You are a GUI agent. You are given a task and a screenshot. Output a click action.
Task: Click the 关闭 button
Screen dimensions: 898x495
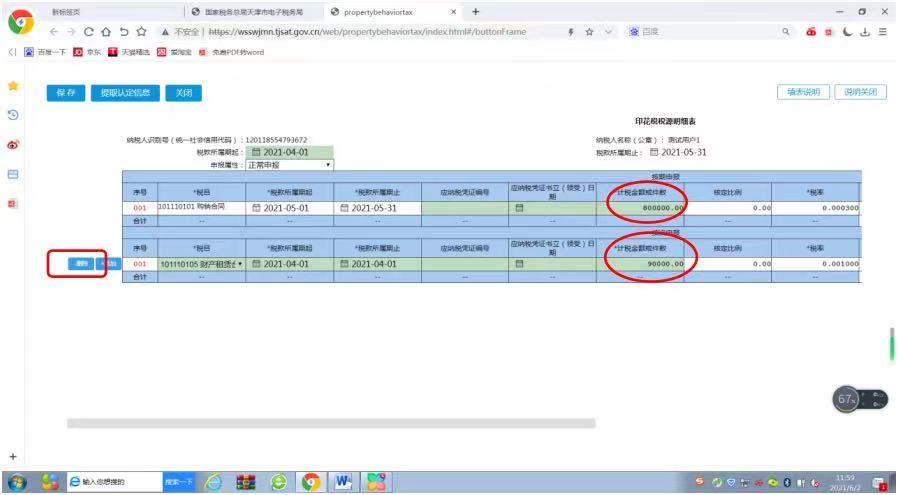[184, 93]
